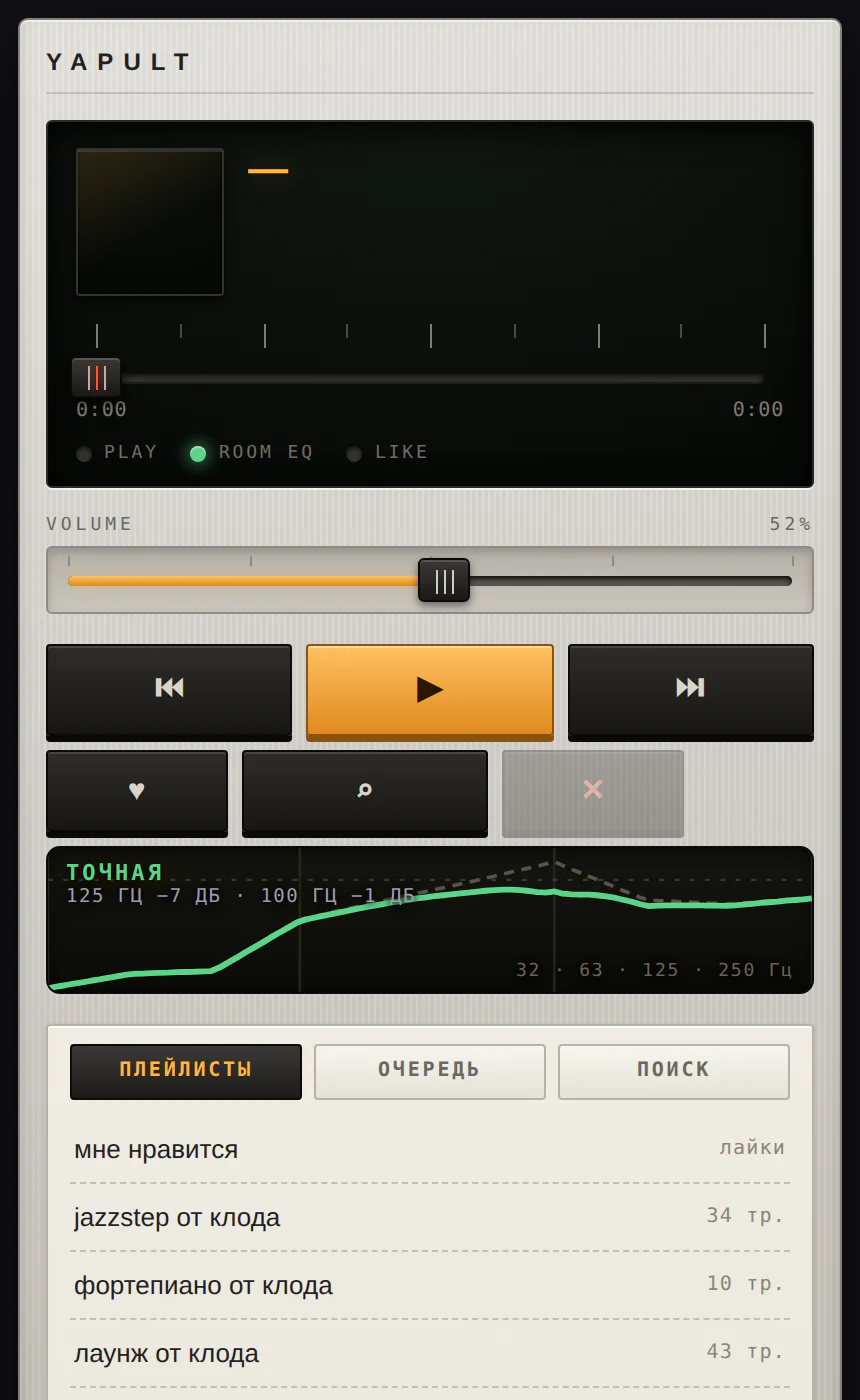Screen dimensions: 860x1400
Task: Click the YAPULT title
Action: click(119, 62)
